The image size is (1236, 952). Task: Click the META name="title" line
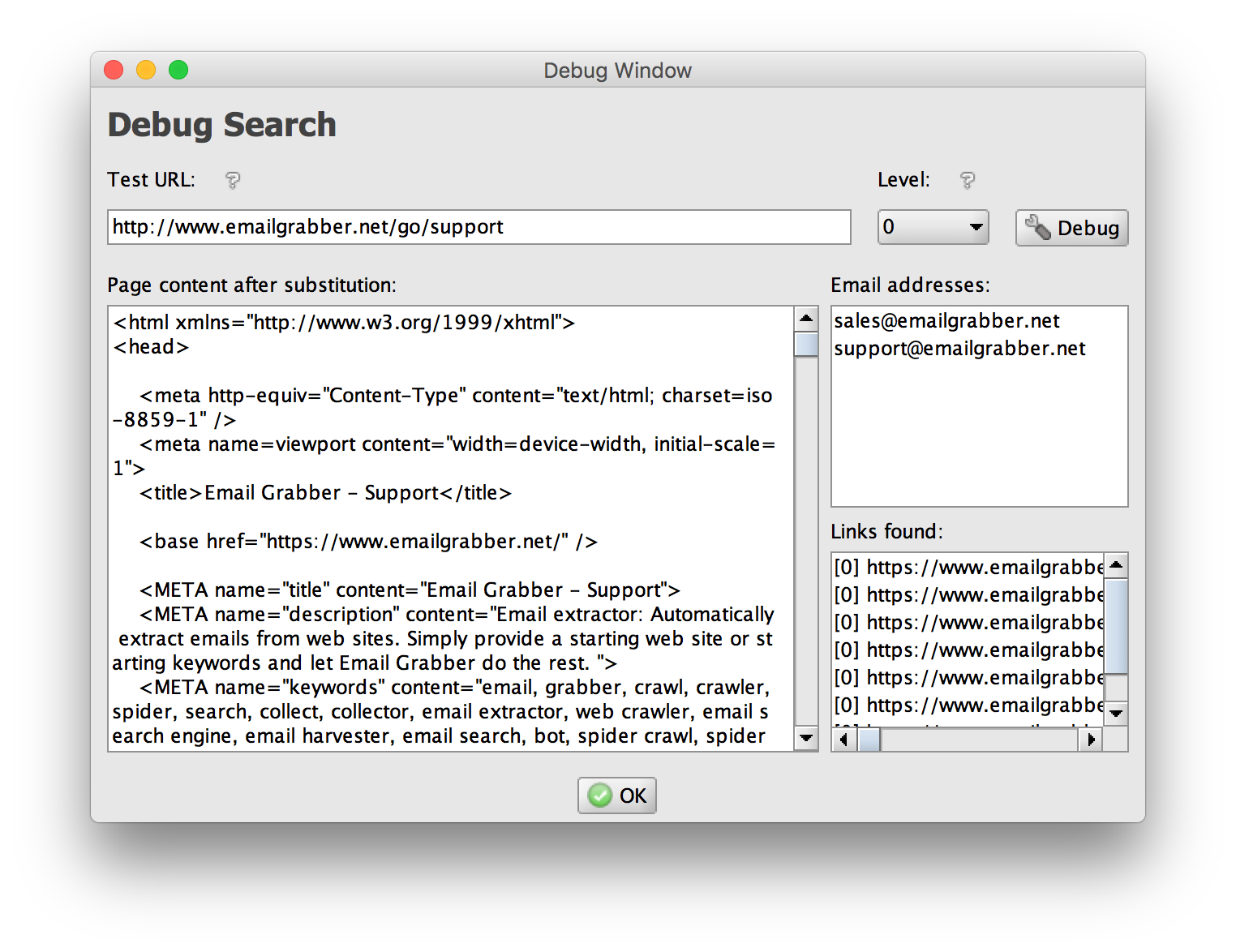[410, 590]
